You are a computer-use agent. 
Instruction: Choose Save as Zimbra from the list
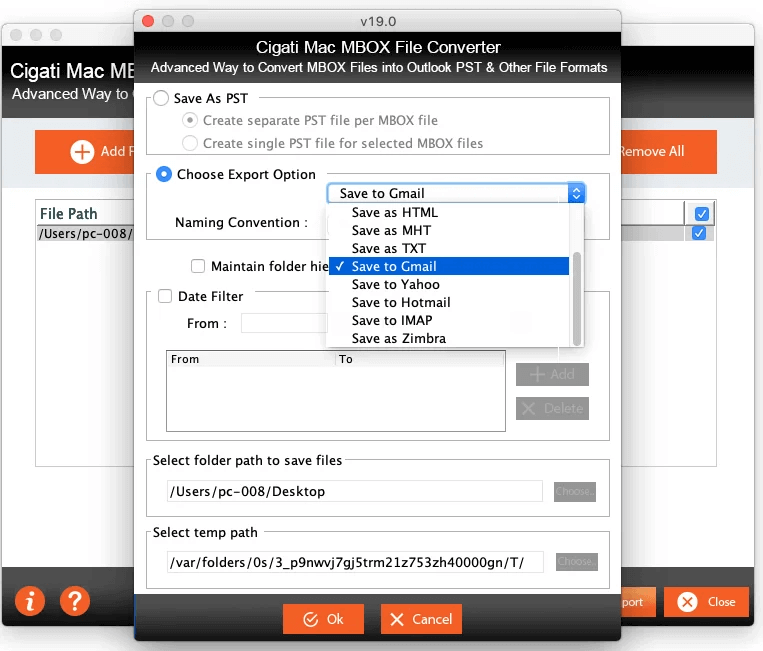coord(449,338)
